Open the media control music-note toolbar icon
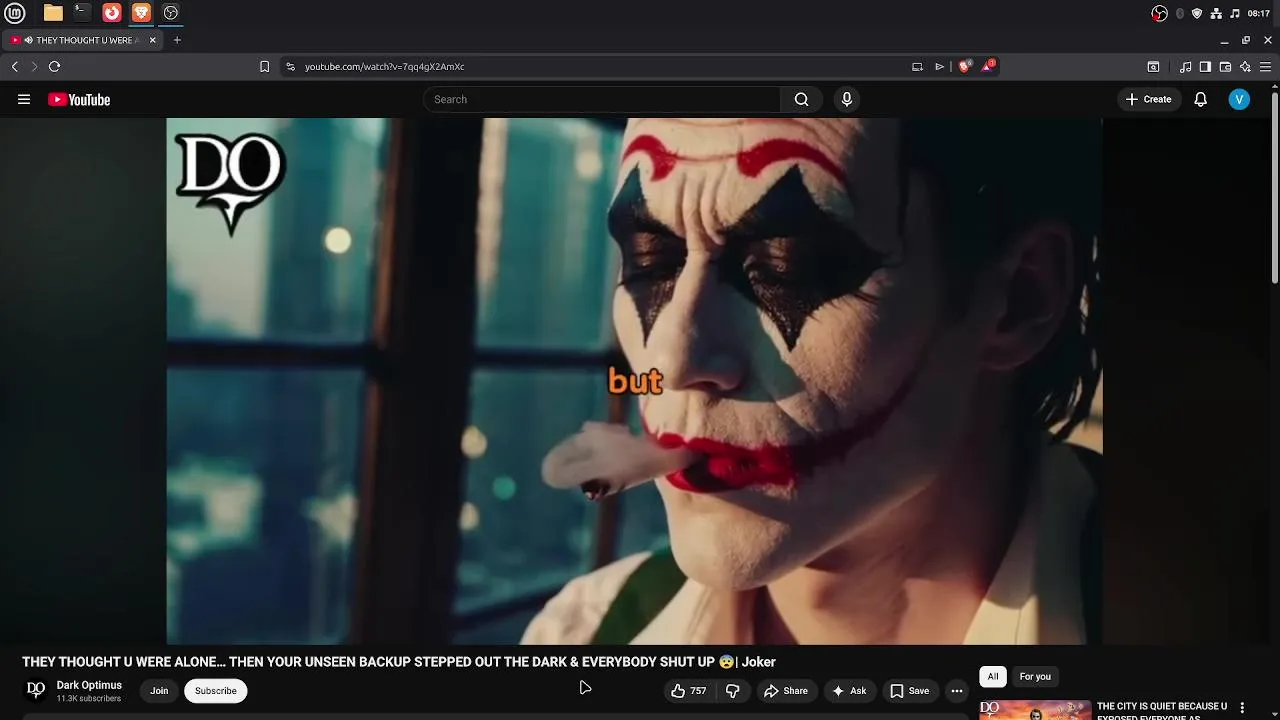 (1185, 67)
